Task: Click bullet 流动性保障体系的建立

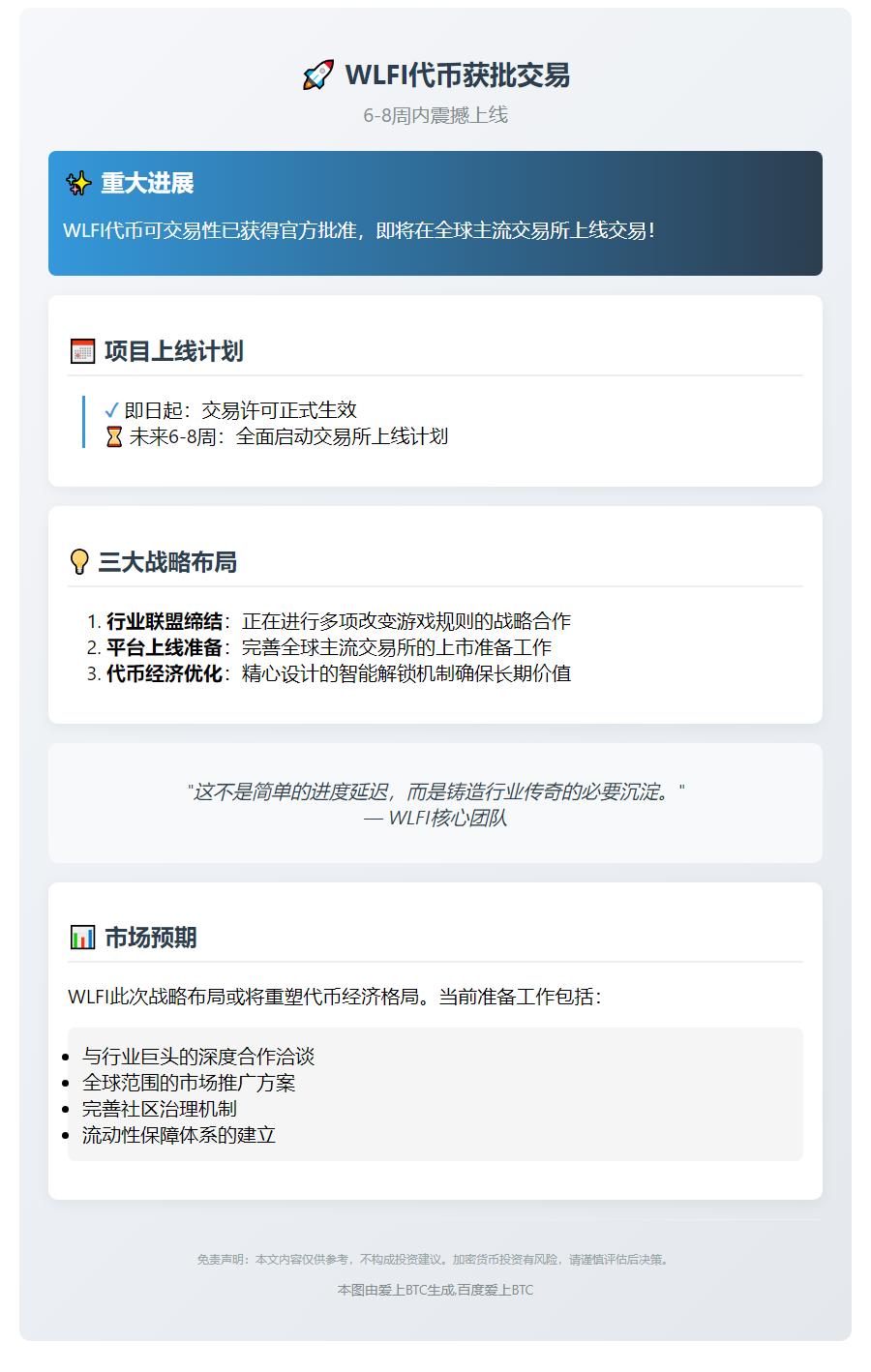Action: pyautogui.click(x=179, y=1135)
